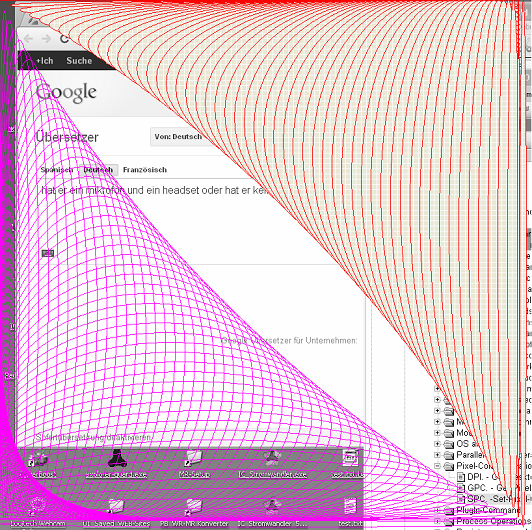
Task: Open Suche in the black Google bar
Action: [x=79, y=61]
